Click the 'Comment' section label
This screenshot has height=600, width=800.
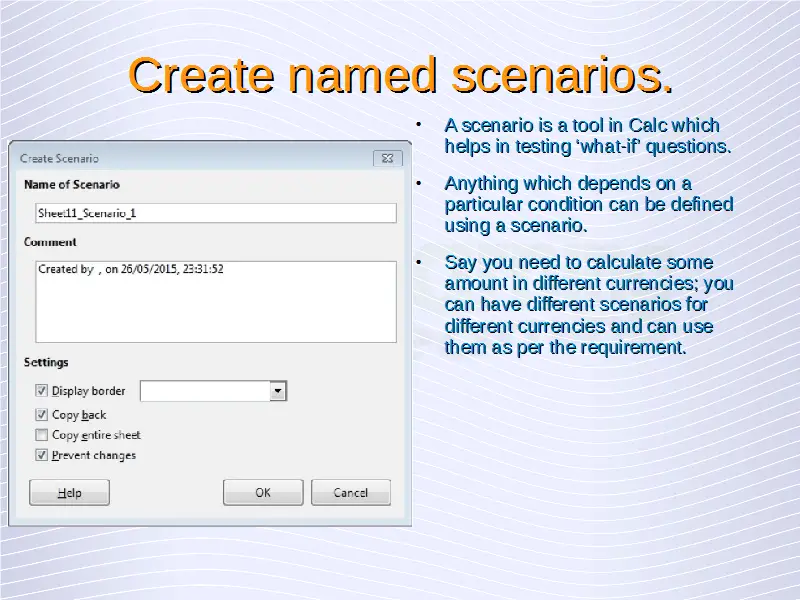point(50,242)
